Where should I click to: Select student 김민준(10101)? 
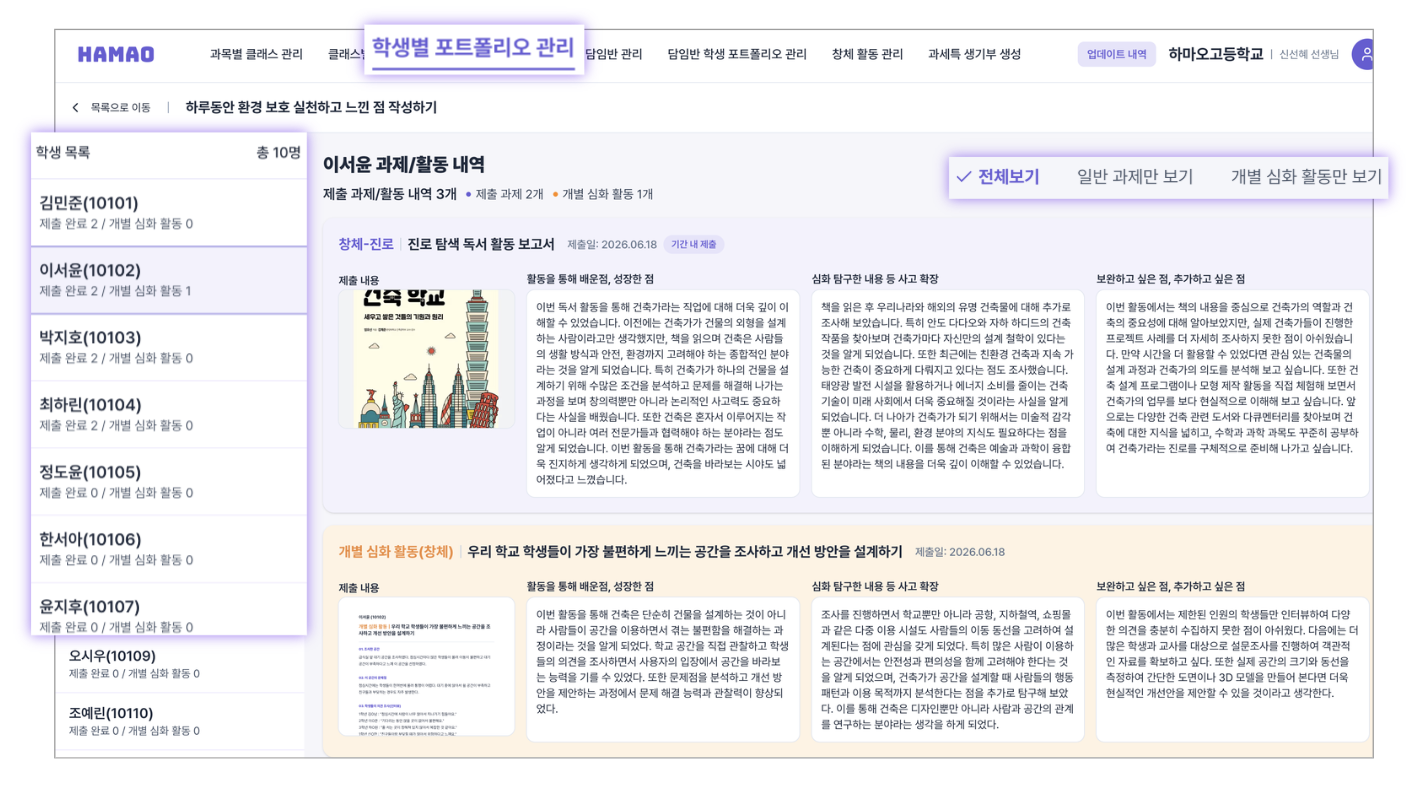click(169, 212)
